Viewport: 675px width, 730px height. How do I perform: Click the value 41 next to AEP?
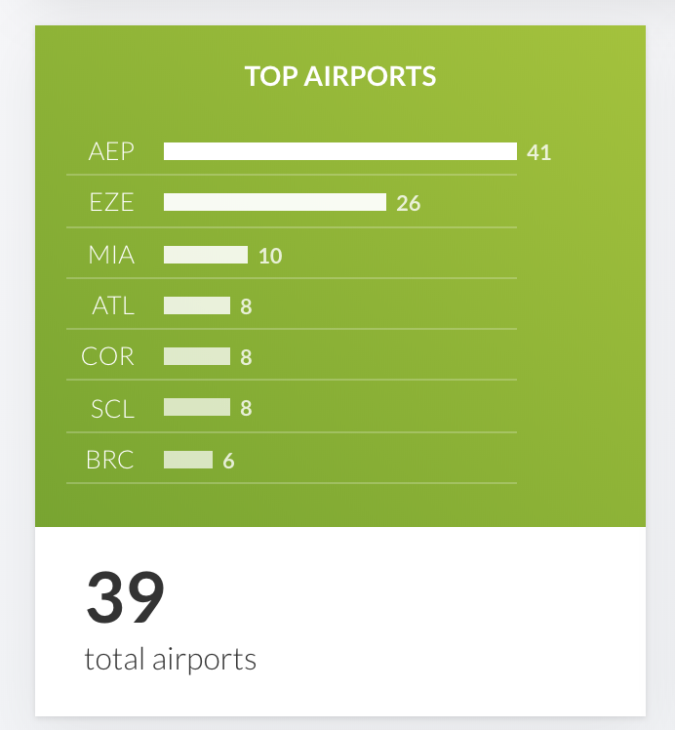coord(539,152)
